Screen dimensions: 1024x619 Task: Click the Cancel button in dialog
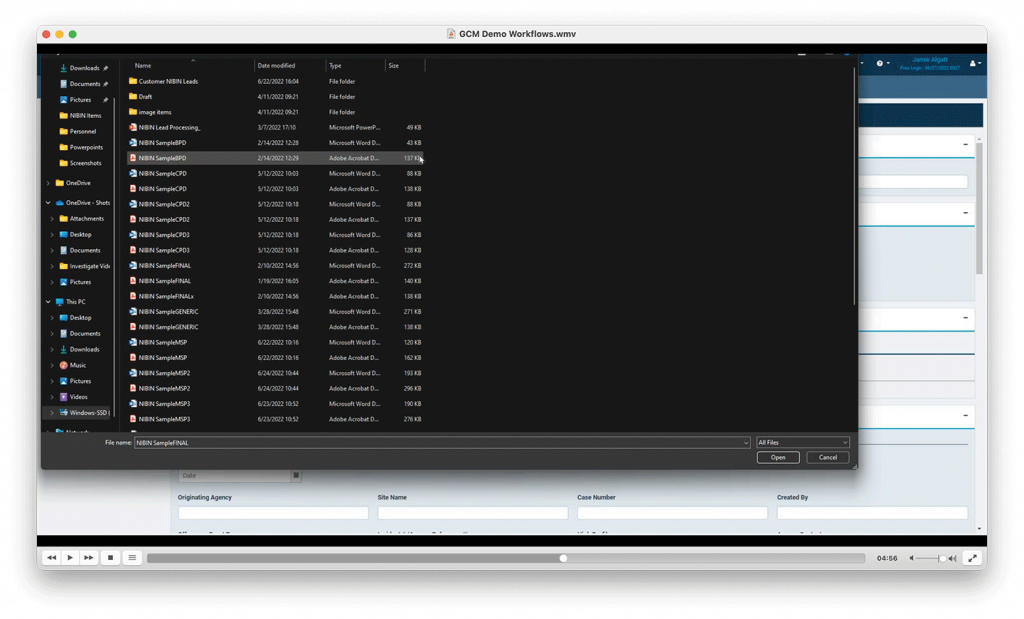[827, 457]
